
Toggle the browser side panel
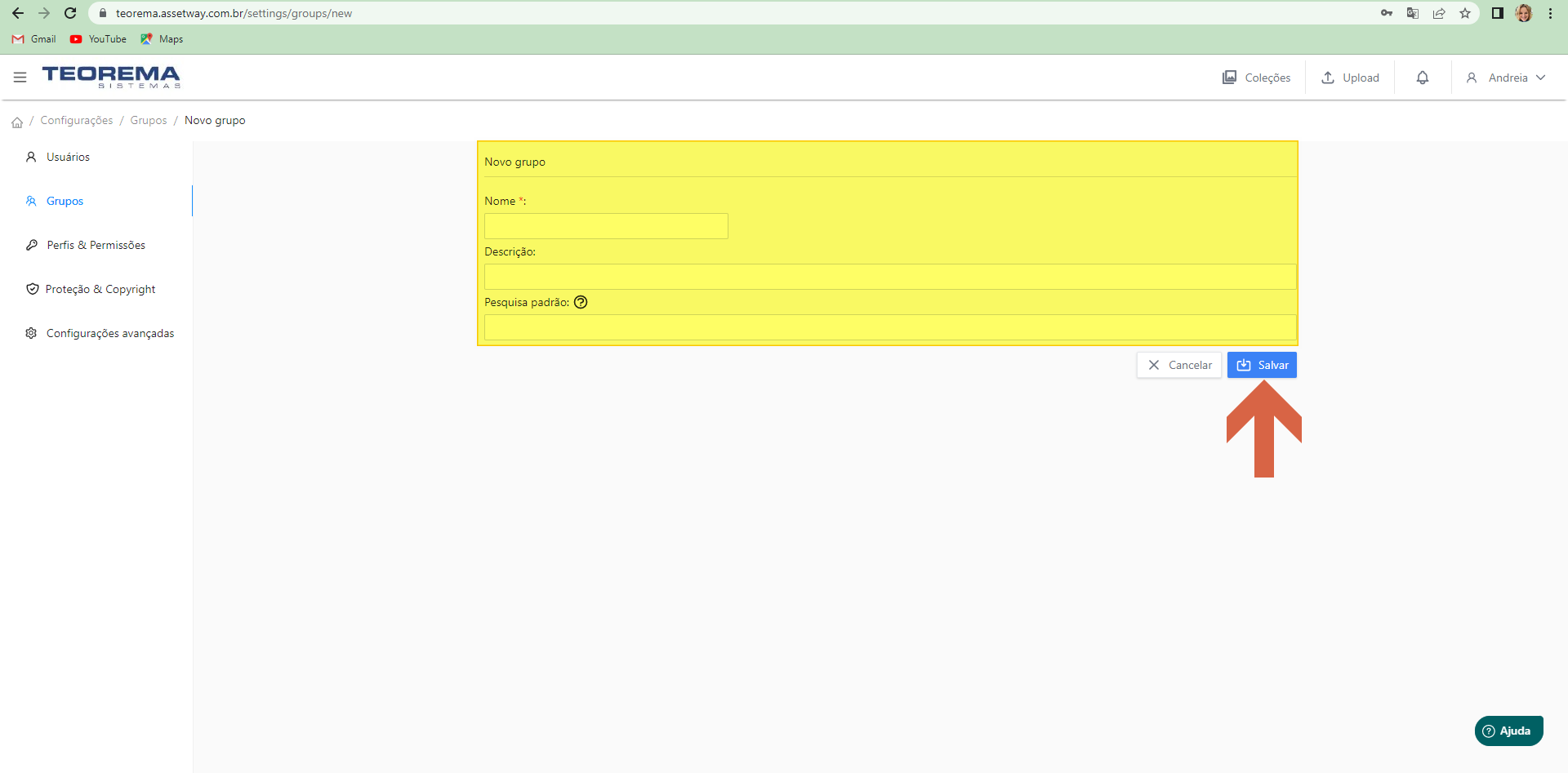[x=1498, y=13]
